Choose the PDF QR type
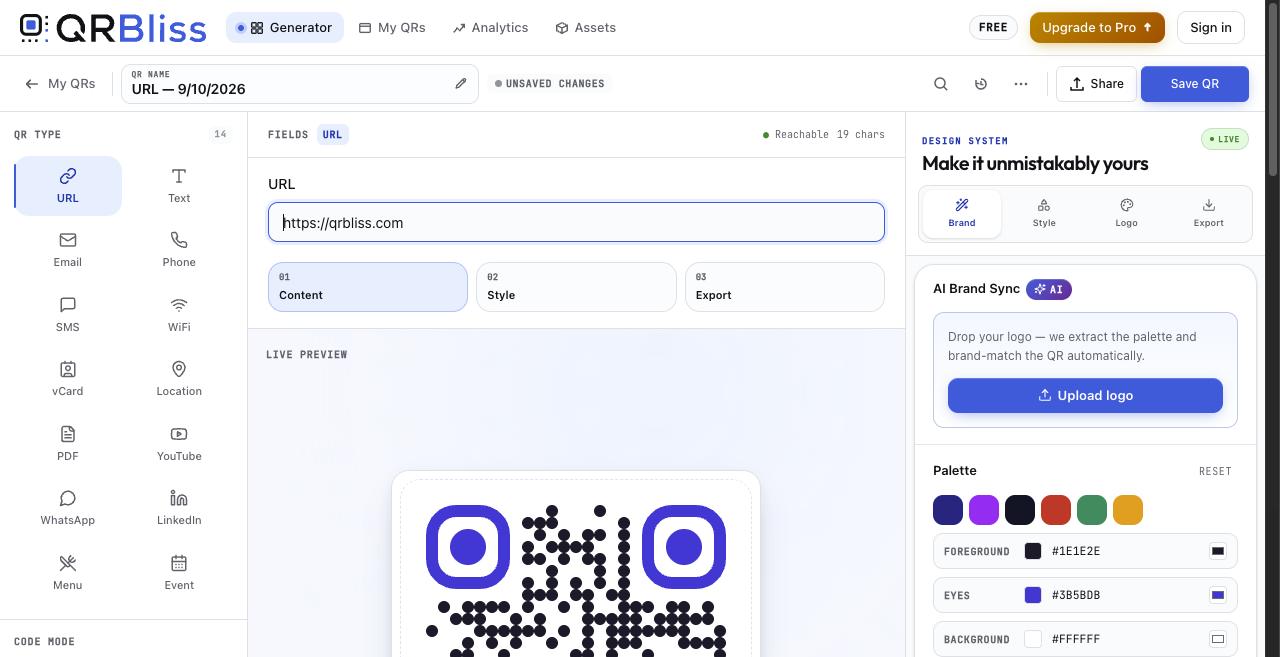 pos(68,444)
